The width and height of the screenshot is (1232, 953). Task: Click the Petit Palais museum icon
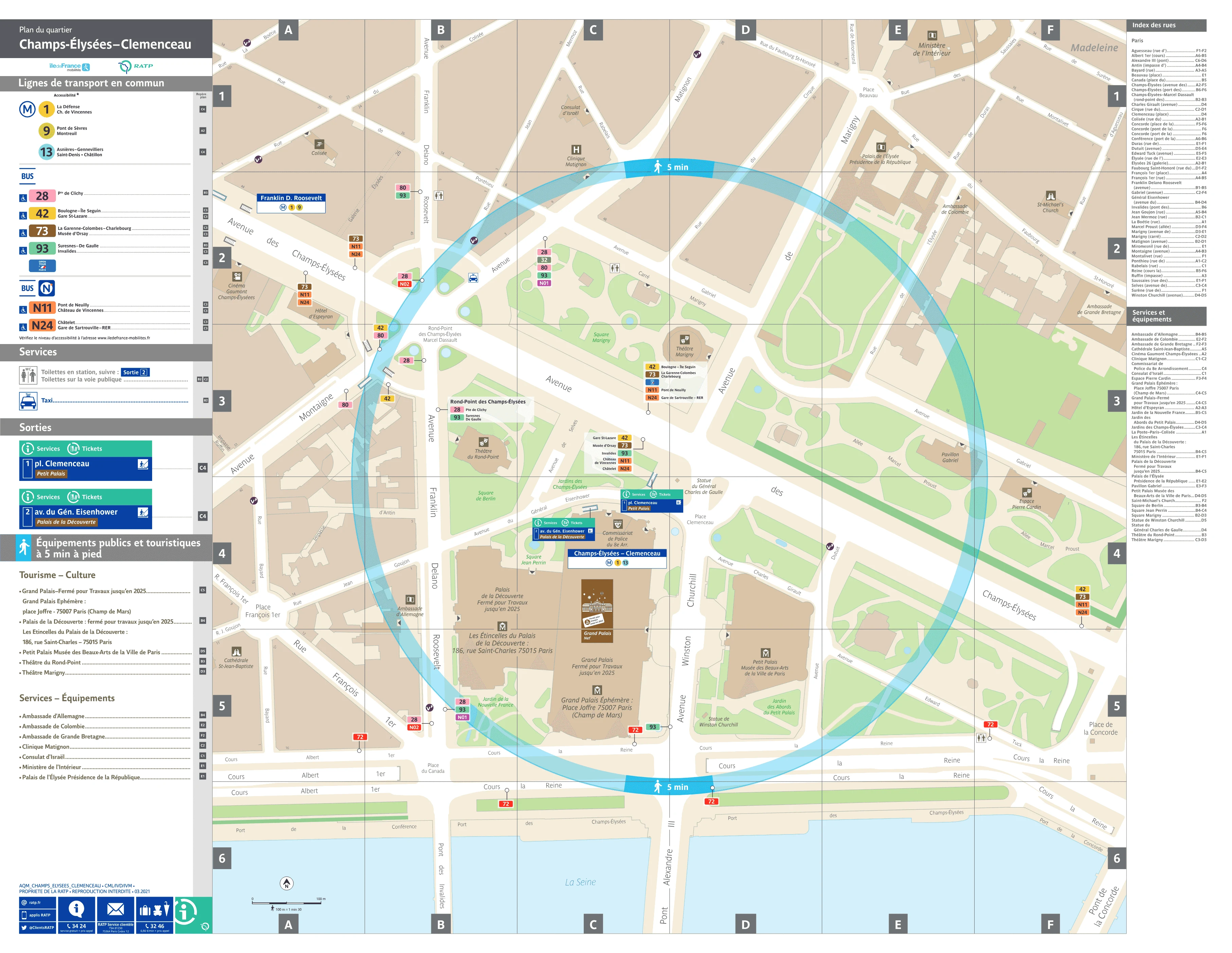pos(765,653)
